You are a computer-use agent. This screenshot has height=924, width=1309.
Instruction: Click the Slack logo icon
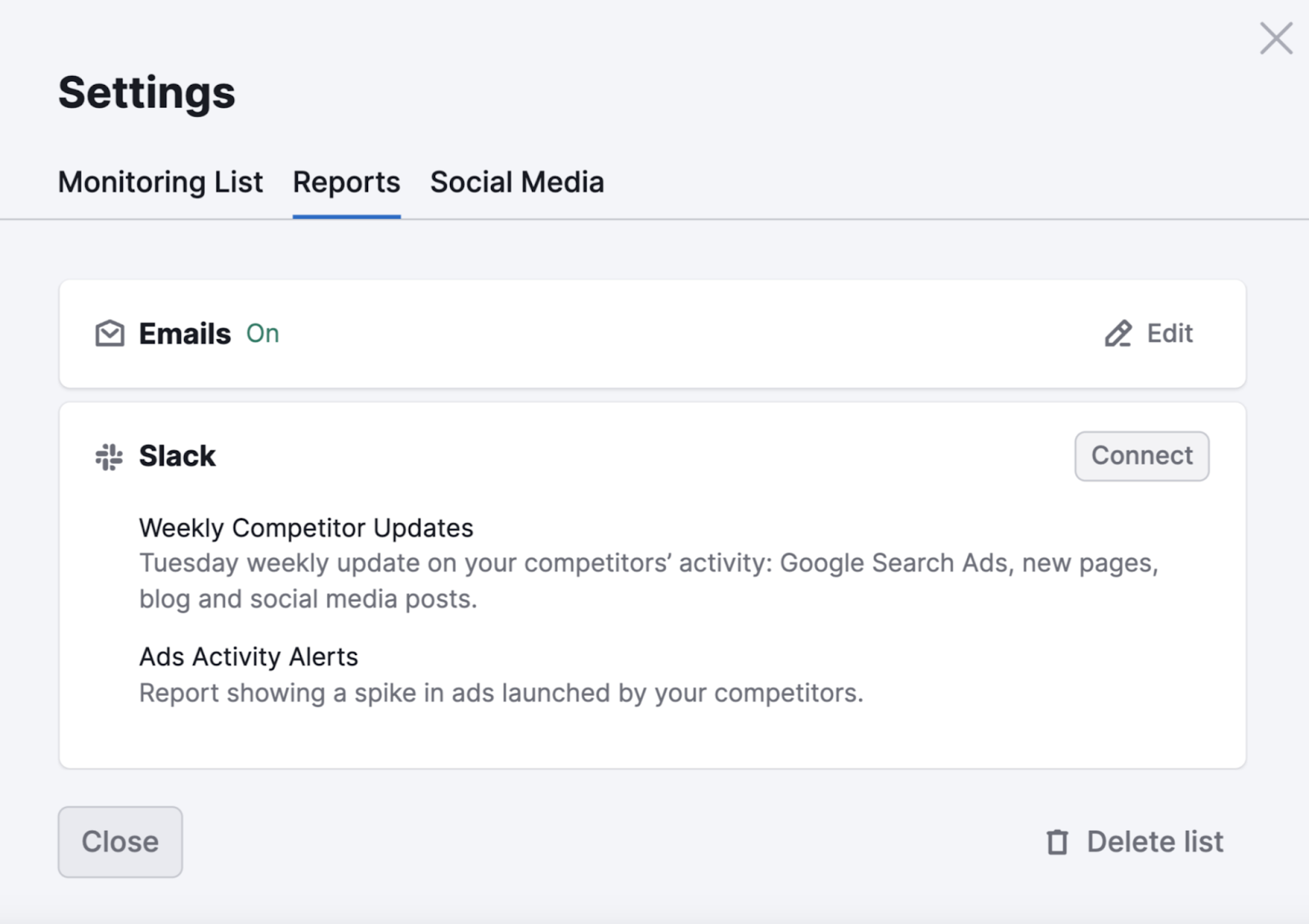109,456
